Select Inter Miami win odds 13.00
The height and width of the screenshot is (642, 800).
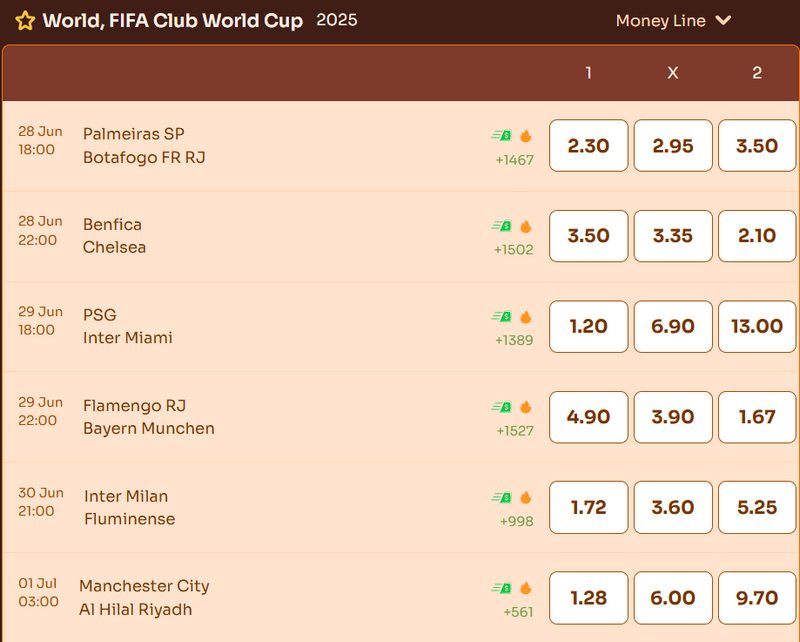point(757,327)
